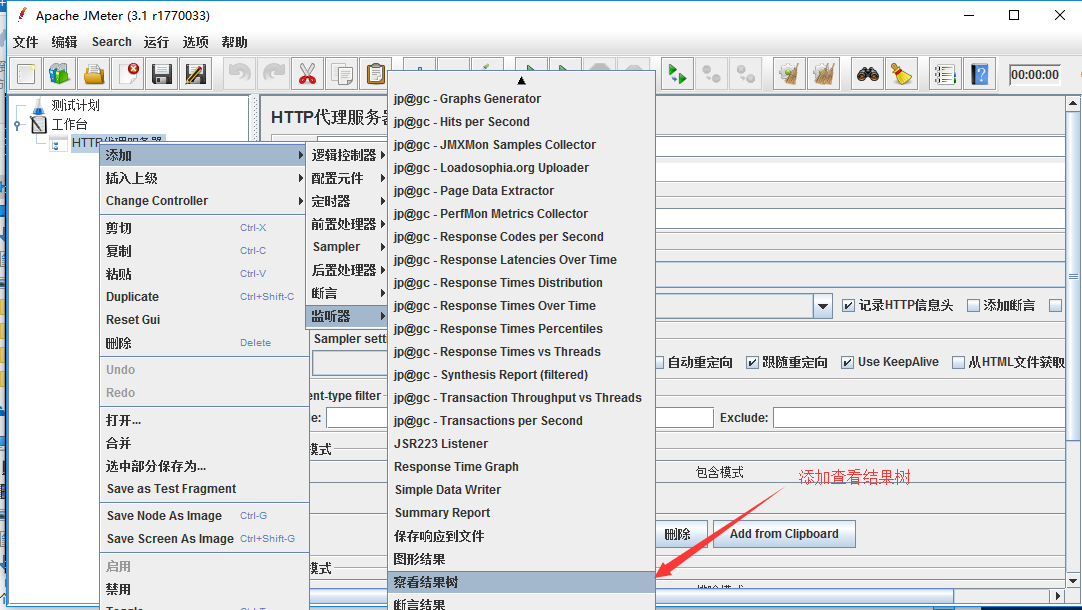1082x610 pixels.
Task: Toggle the 自动重定向 checkbox
Action: pos(660,362)
